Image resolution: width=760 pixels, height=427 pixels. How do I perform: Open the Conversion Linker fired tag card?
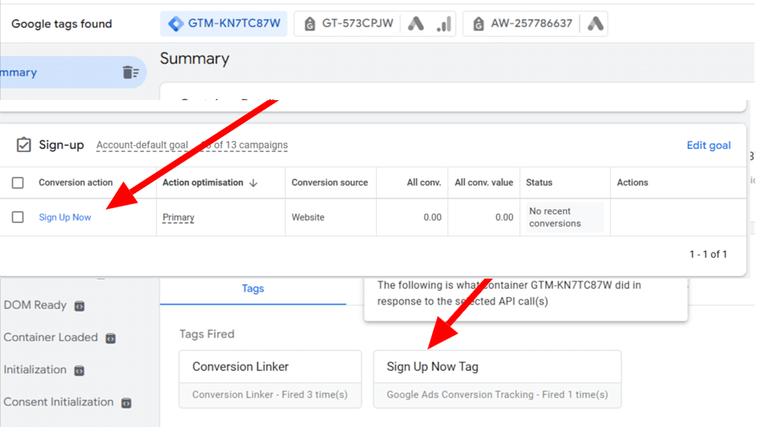[270, 380]
